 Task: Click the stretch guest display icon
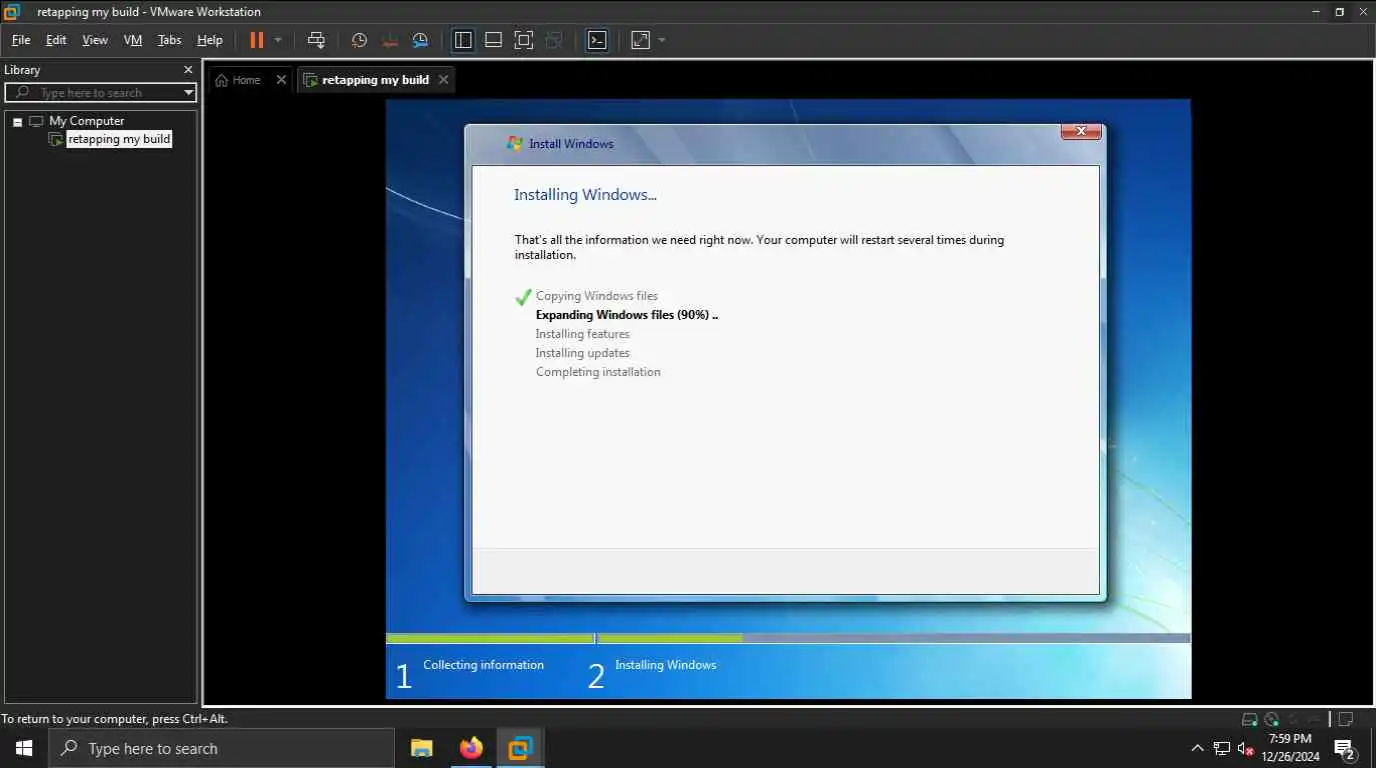pyautogui.click(x=640, y=40)
